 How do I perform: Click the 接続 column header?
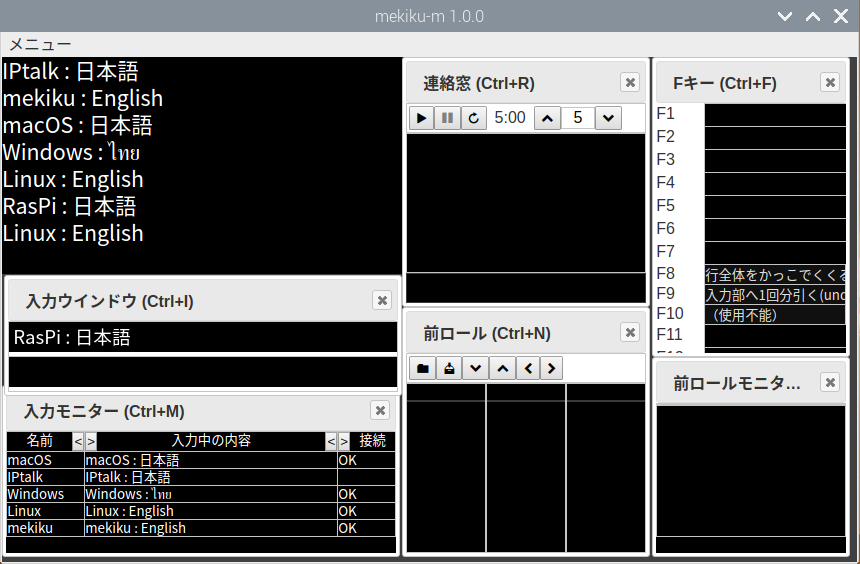372,441
